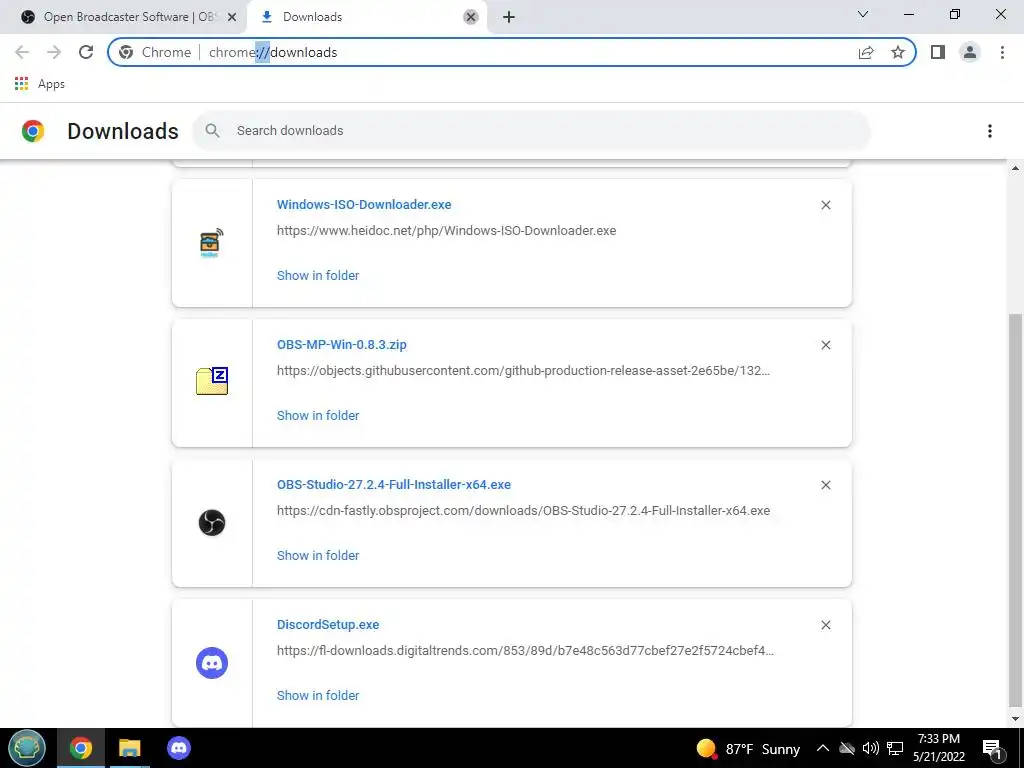
Task: Click the volume speaker tray icon
Action: [x=871, y=748]
